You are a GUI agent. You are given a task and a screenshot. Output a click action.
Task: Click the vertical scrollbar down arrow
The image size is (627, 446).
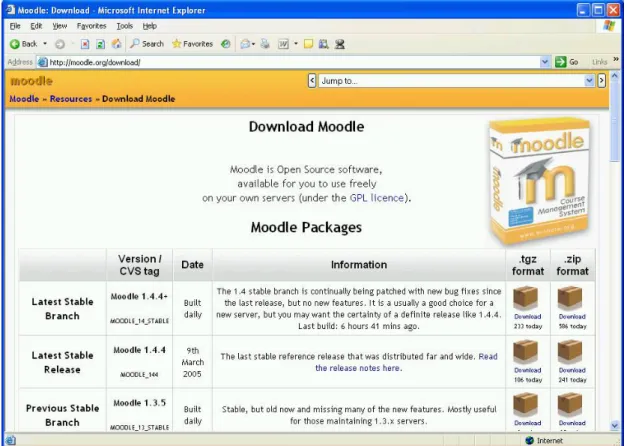615,425
